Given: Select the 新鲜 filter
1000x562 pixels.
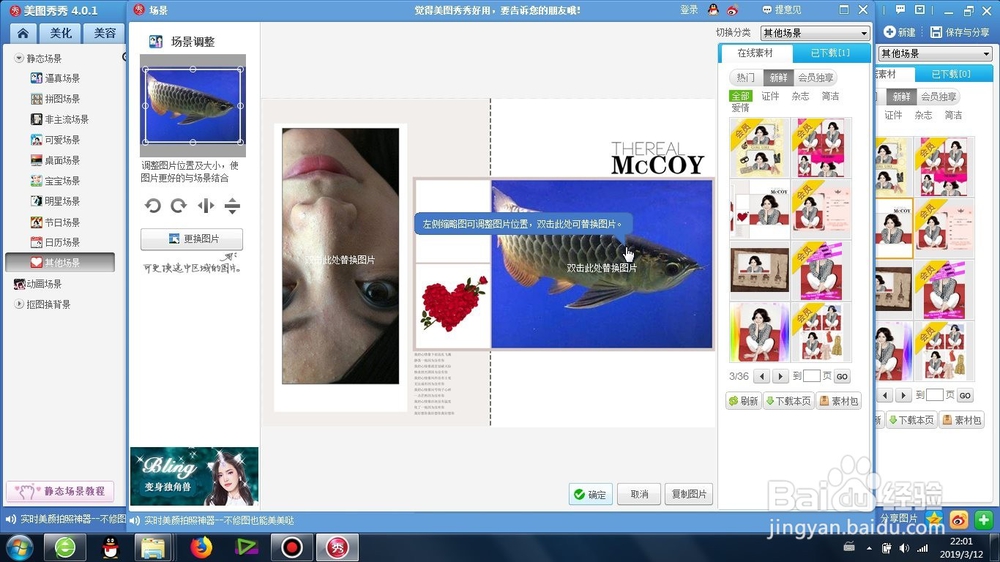Looking at the screenshot, I should (x=778, y=77).
